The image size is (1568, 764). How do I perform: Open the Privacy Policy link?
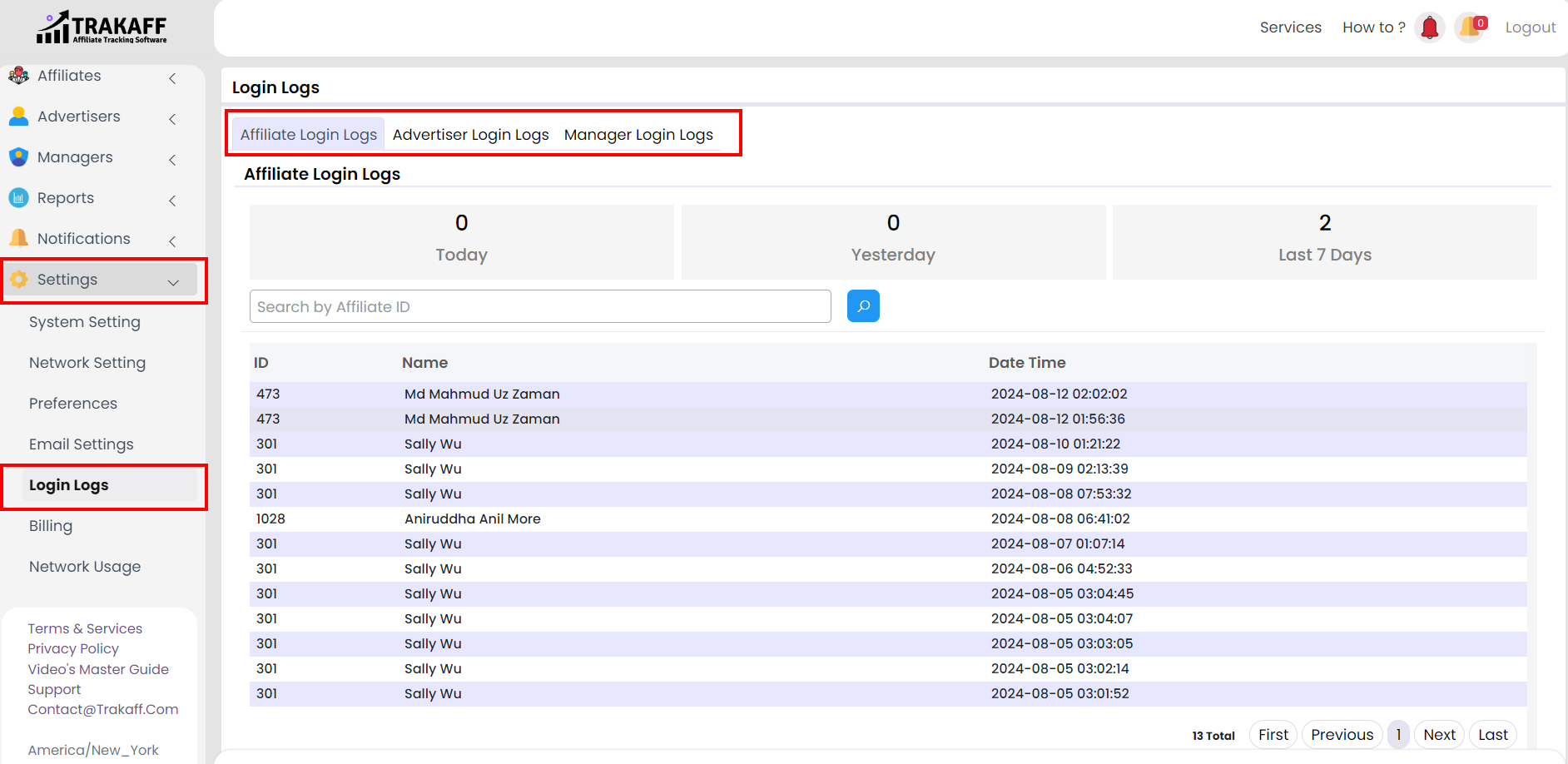[73, 648]
